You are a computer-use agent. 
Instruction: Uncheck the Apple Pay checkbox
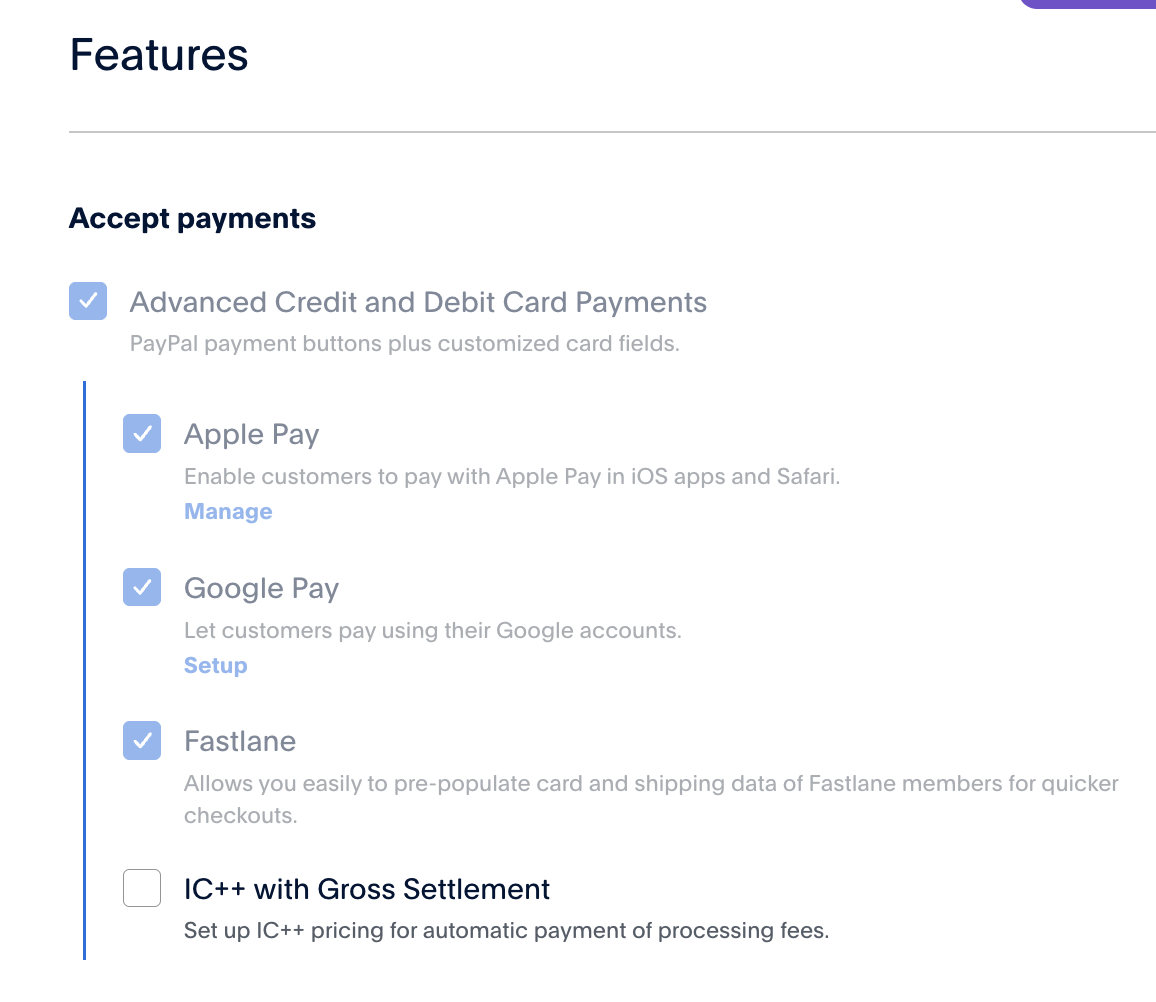pyautogui.click(x=142, y=434)
